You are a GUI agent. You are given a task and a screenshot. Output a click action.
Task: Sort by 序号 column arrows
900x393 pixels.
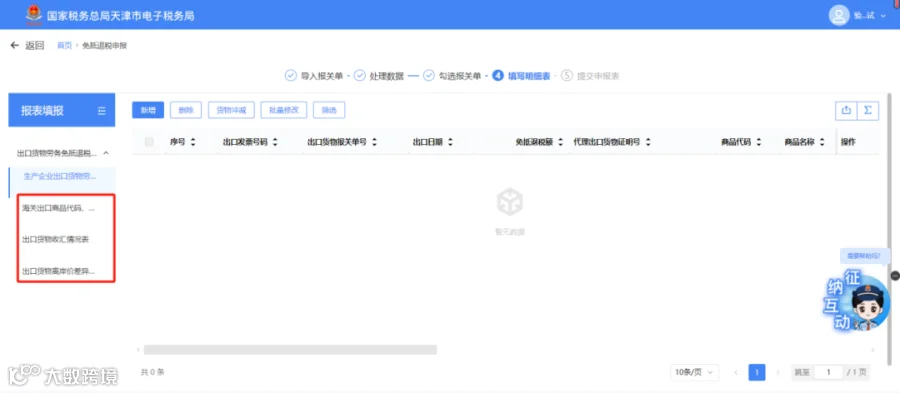(193, 142)
